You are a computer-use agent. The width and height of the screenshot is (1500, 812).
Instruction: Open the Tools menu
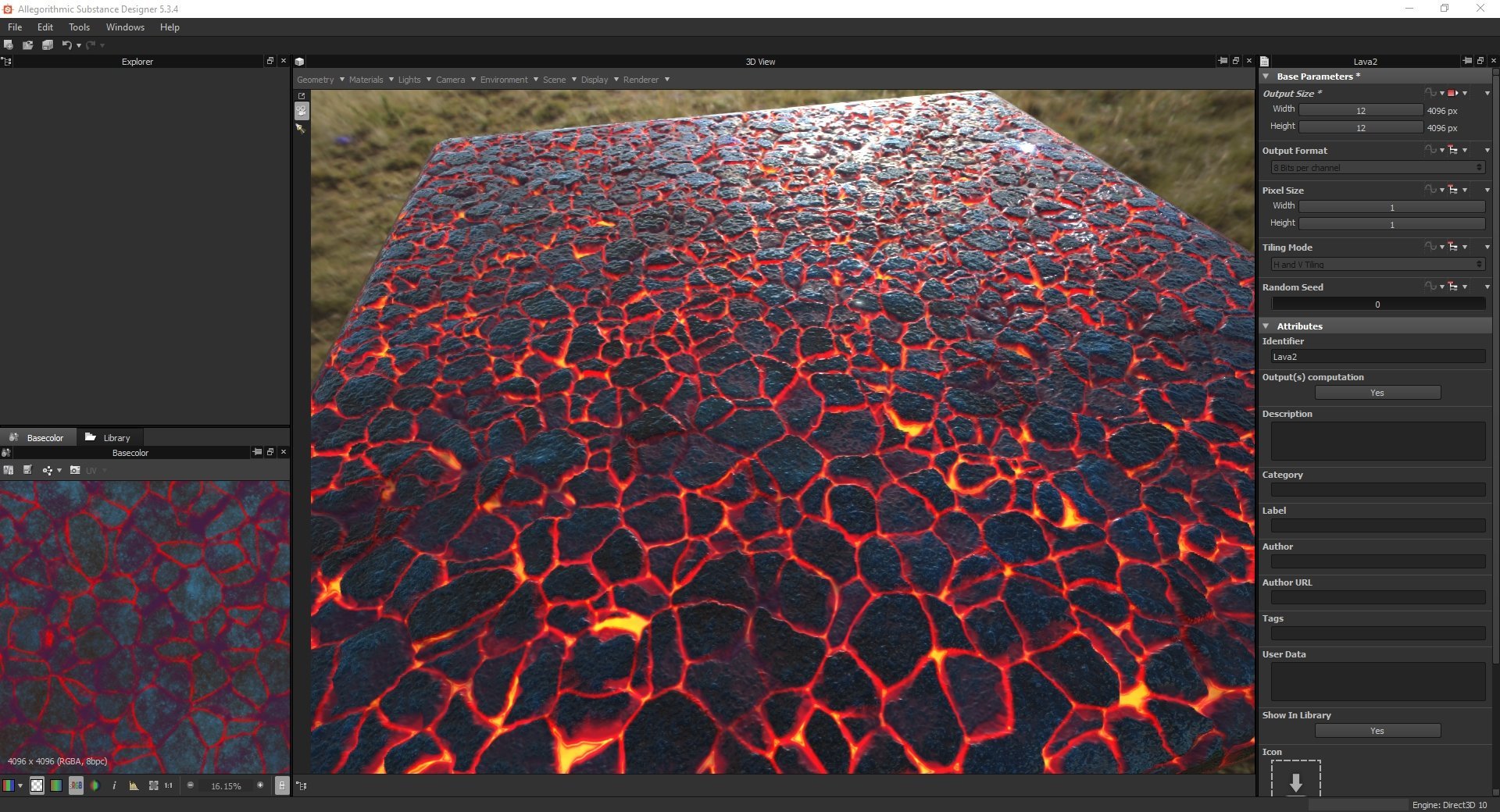[79, 27]
